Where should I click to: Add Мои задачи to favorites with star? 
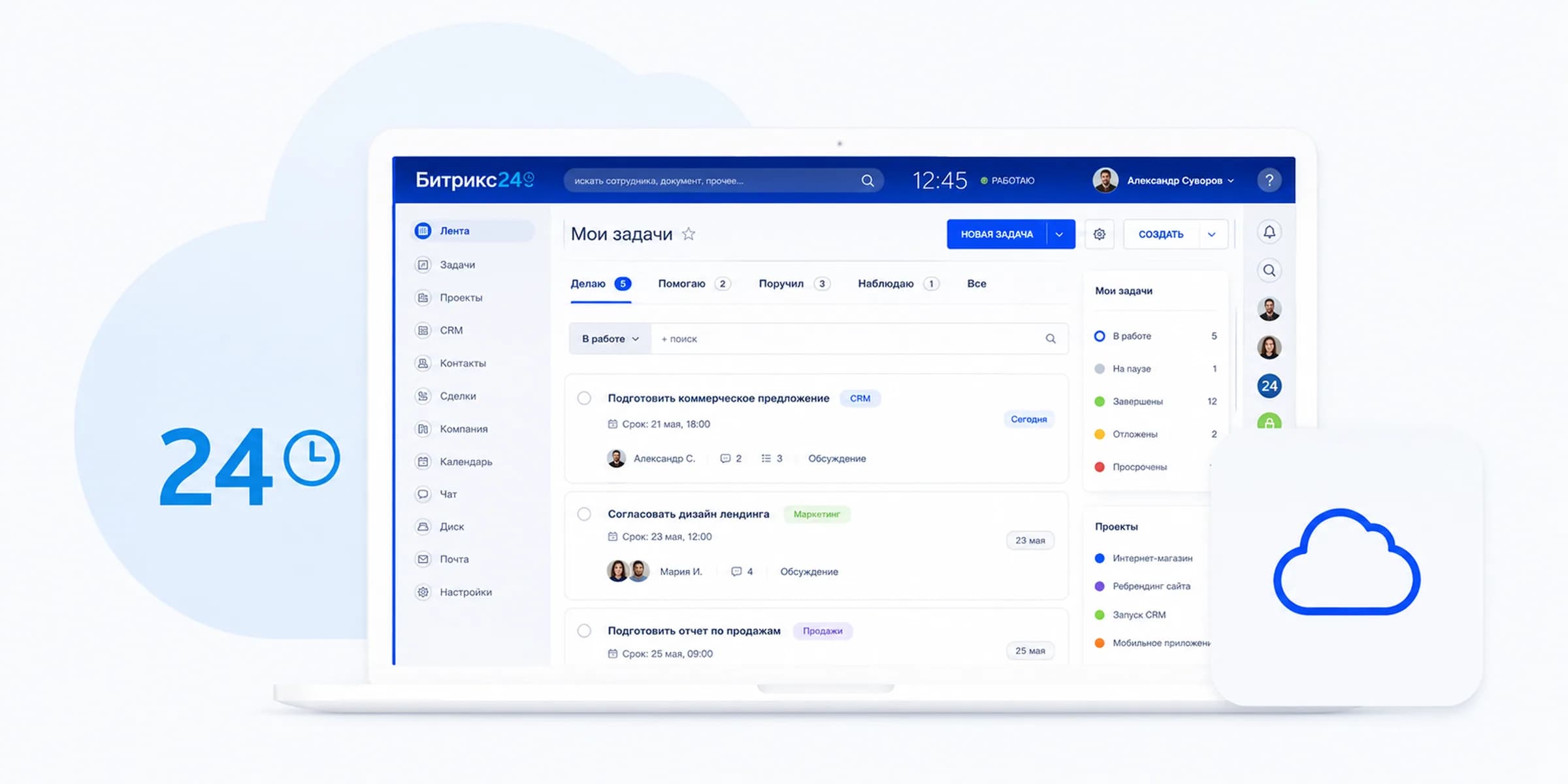click(689, 234)
